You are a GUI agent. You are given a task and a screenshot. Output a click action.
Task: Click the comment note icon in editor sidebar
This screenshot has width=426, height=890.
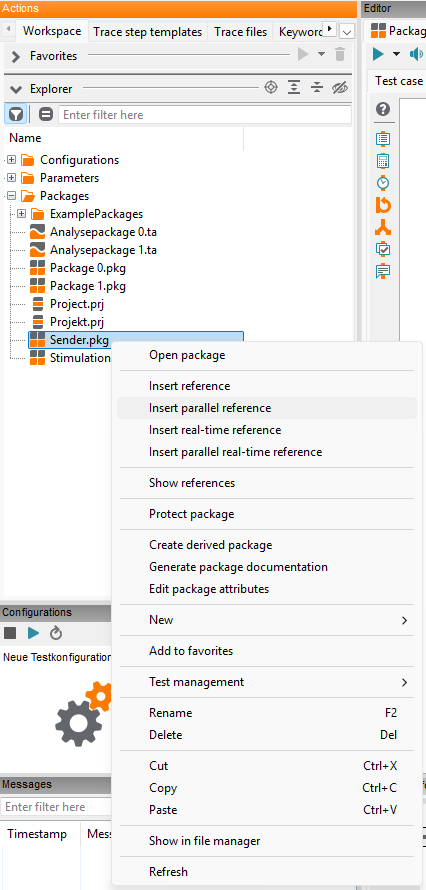(383, 271)
